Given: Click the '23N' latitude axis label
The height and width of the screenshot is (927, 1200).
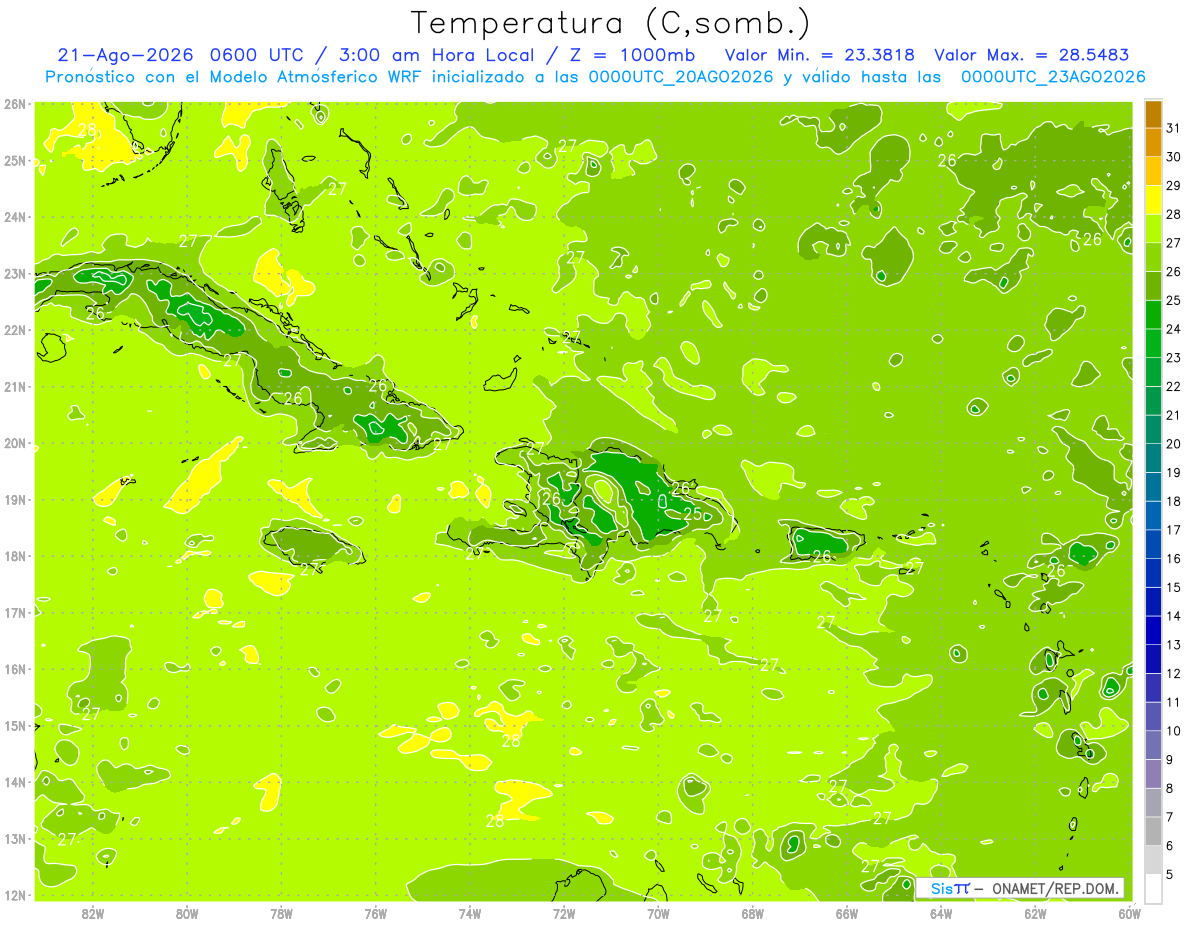Looking at the screenshot, I should click(x=15, y=273).
